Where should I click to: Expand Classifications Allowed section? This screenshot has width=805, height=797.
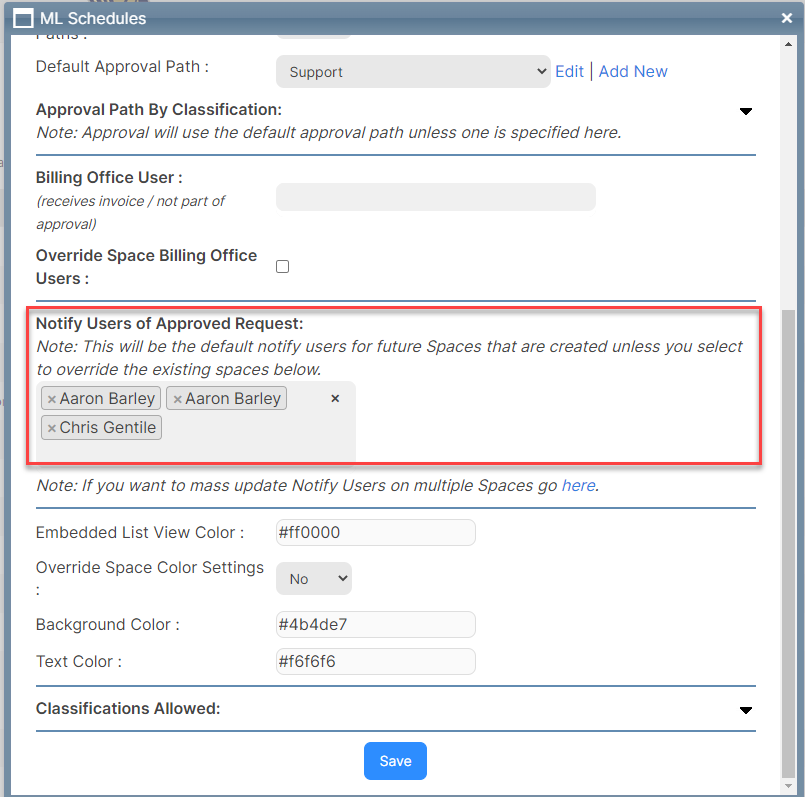pyautogui.click(x=745, y=710)
